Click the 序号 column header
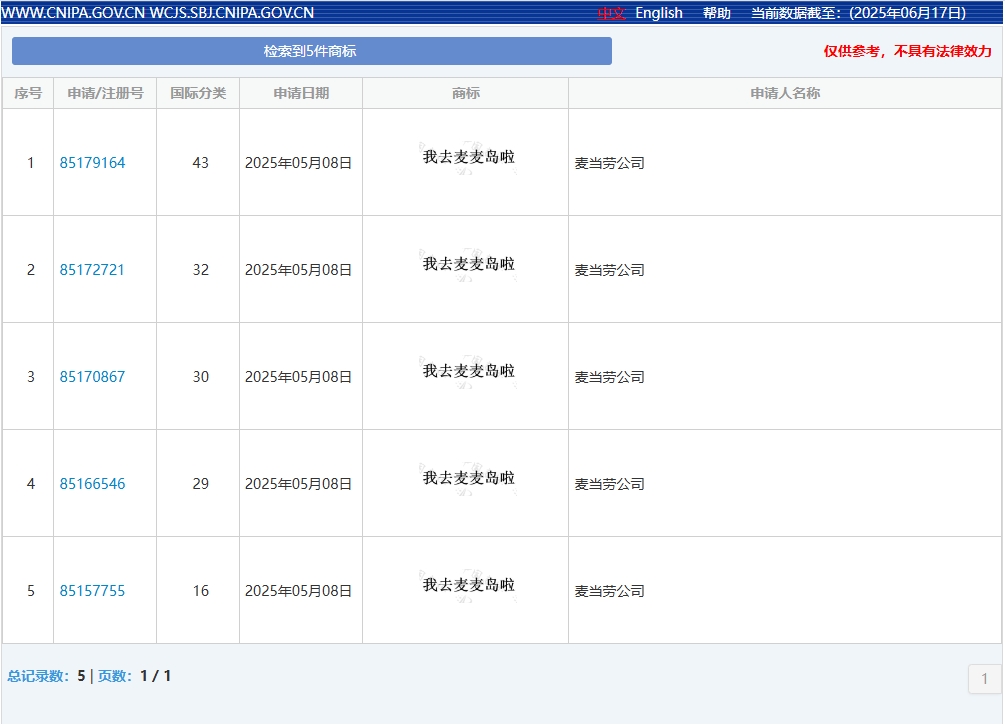Screen dimensions: 1005x727 click(28, 93)
